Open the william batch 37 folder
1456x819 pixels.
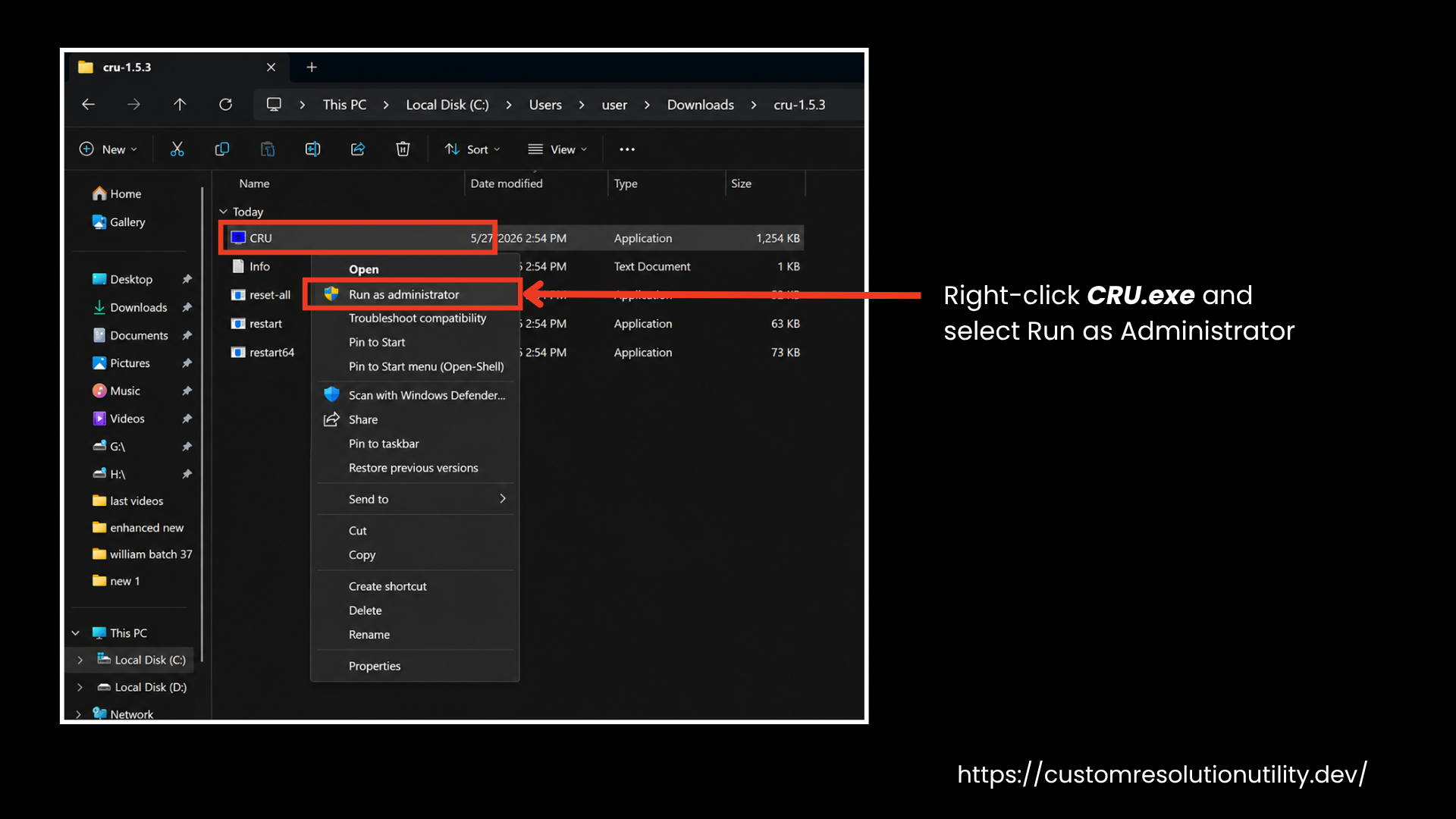142,554
